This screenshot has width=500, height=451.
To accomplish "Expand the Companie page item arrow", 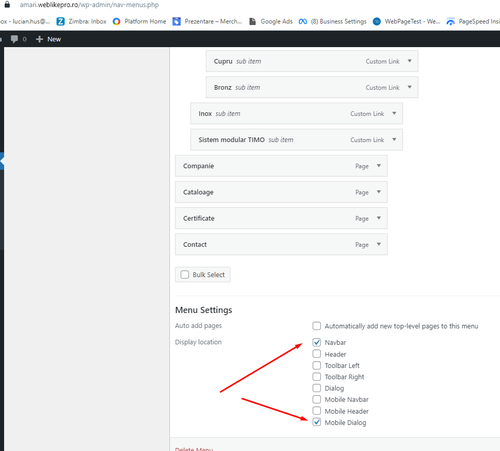I will point(379,166).
